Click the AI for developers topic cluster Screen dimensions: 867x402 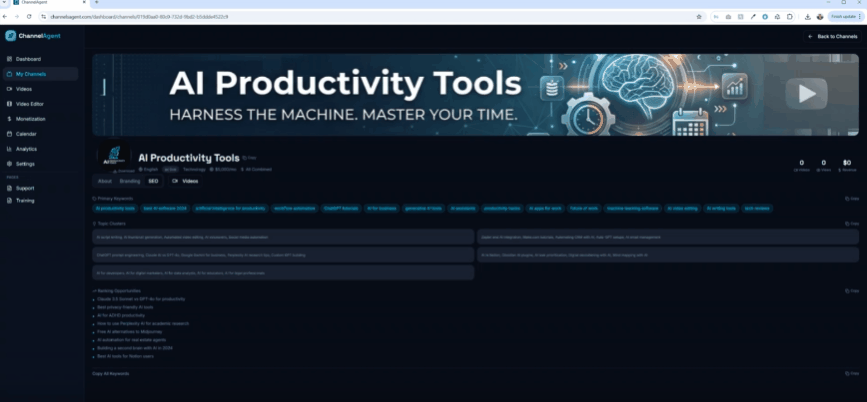[283, 273]
